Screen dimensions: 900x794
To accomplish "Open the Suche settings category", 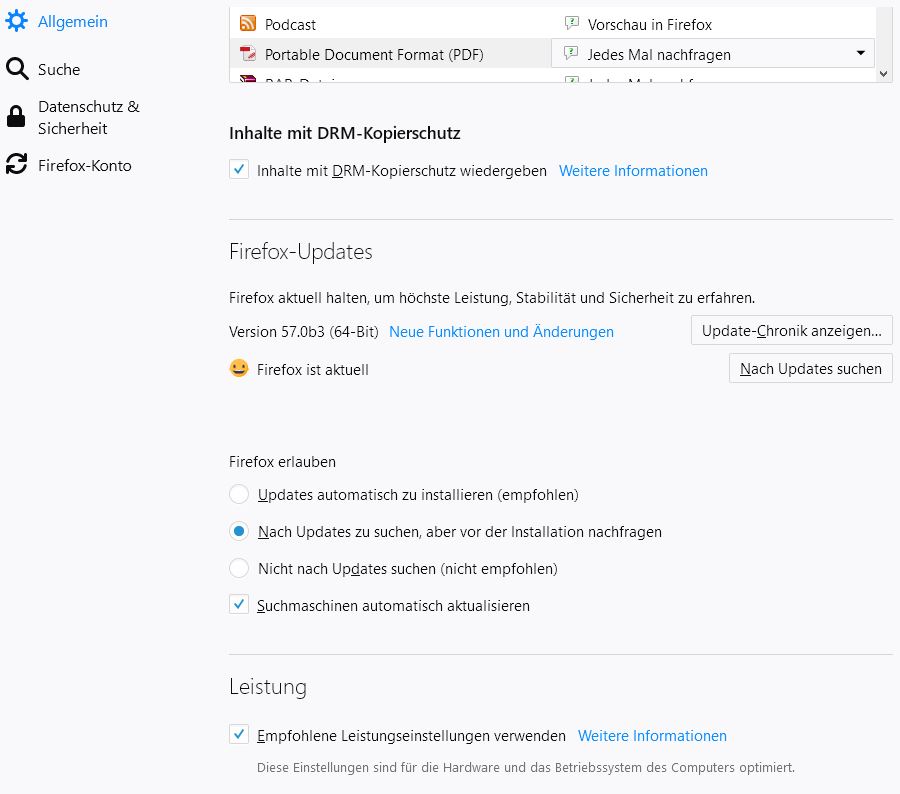I will (59, 69).
